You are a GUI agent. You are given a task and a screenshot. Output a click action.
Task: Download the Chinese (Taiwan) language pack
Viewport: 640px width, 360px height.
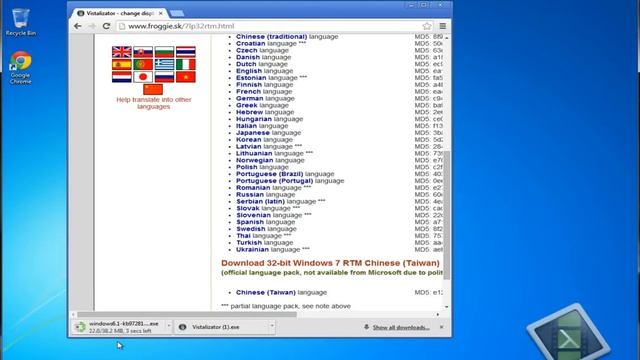click(x=266, y=292)
